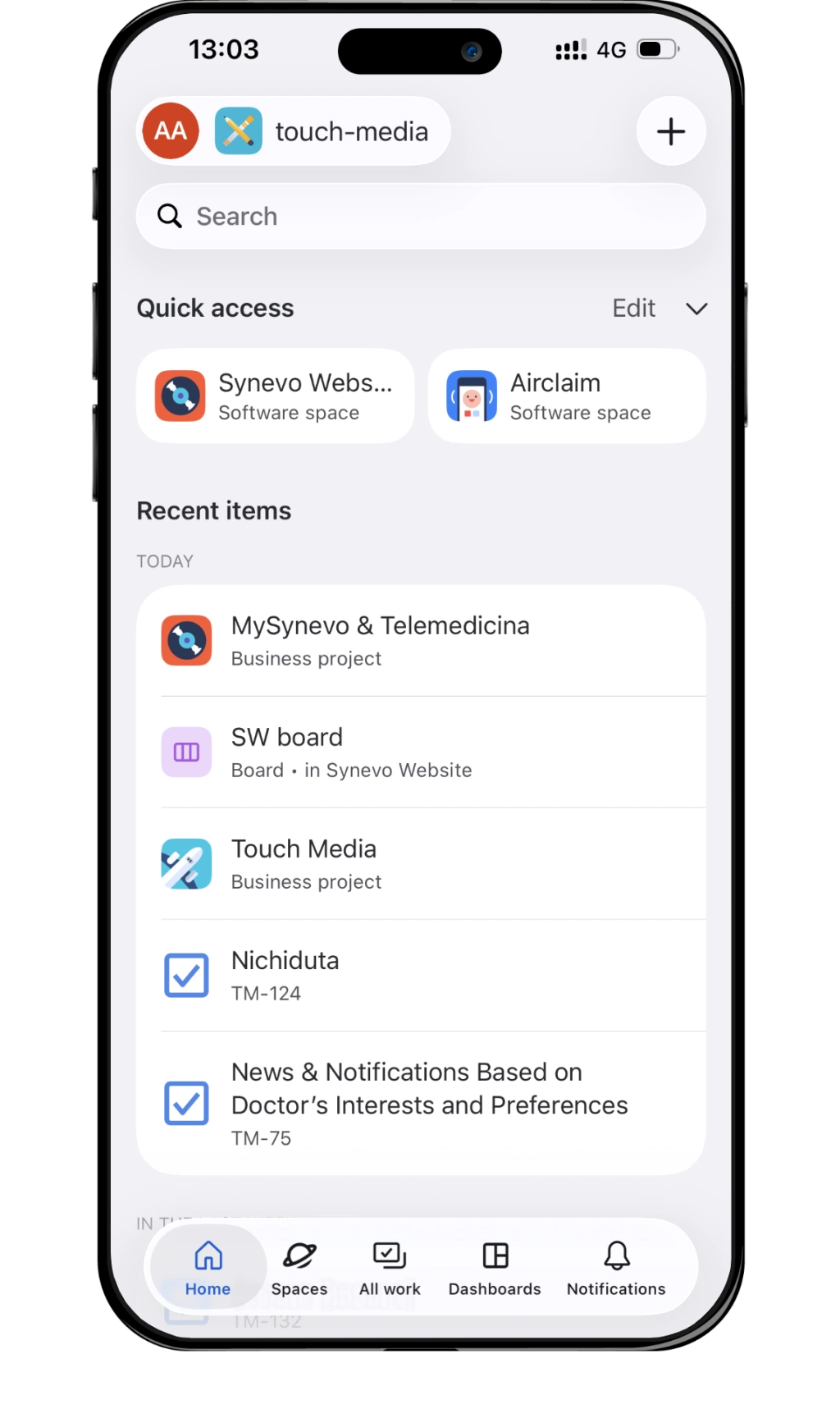
Task: Tap the Touch Media airplane project icon
Action: coord(186,863)
